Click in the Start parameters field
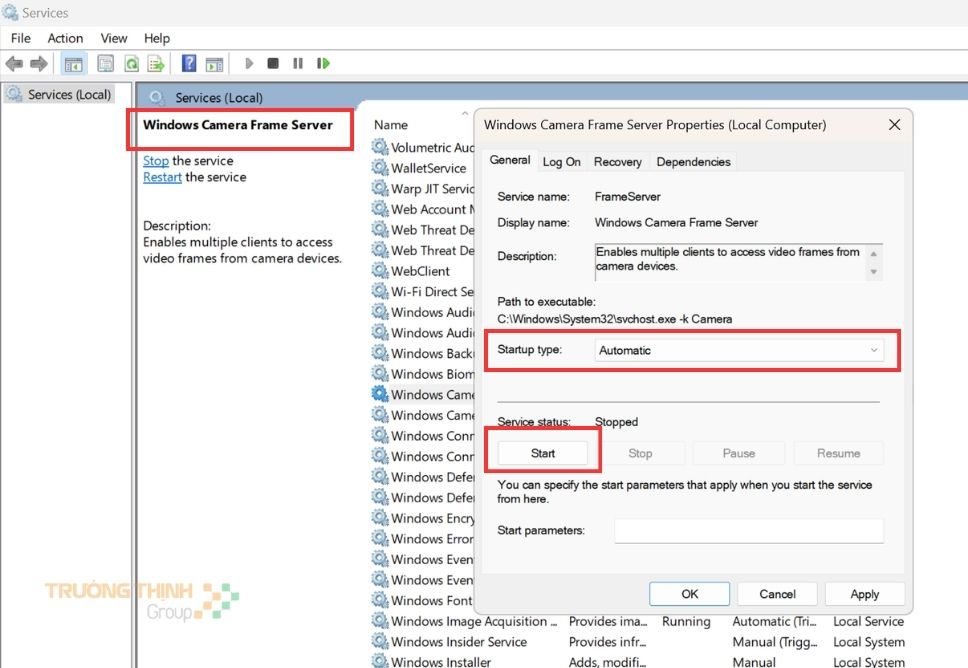Viewport: 968px width, 668px height. pos(748,531)
